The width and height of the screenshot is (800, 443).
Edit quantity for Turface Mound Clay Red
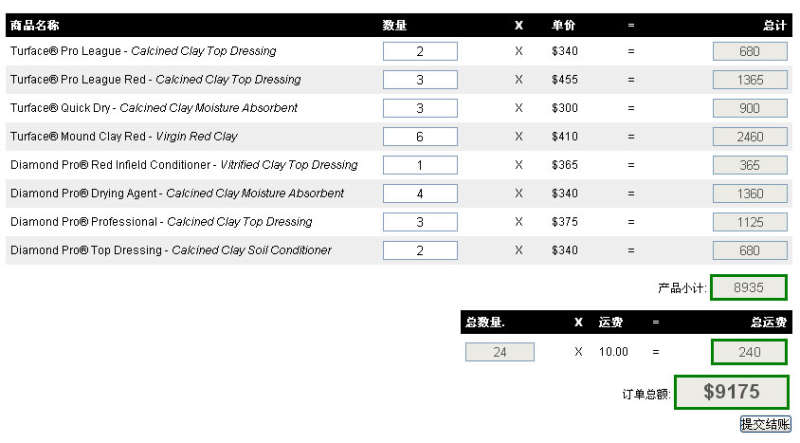pyautogui.click(x=420, y=137)
